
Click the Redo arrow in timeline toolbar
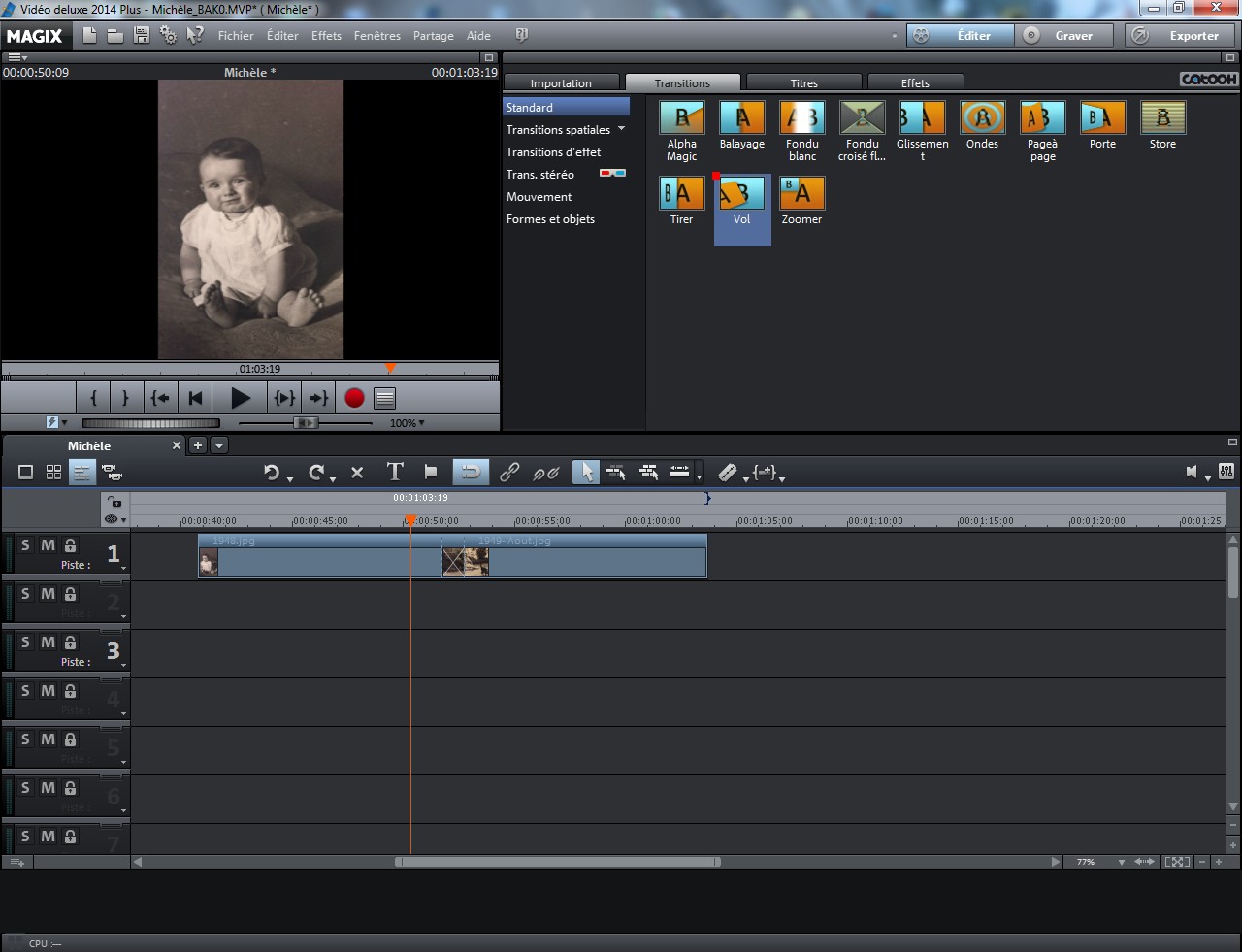click(x=315, y=473)
